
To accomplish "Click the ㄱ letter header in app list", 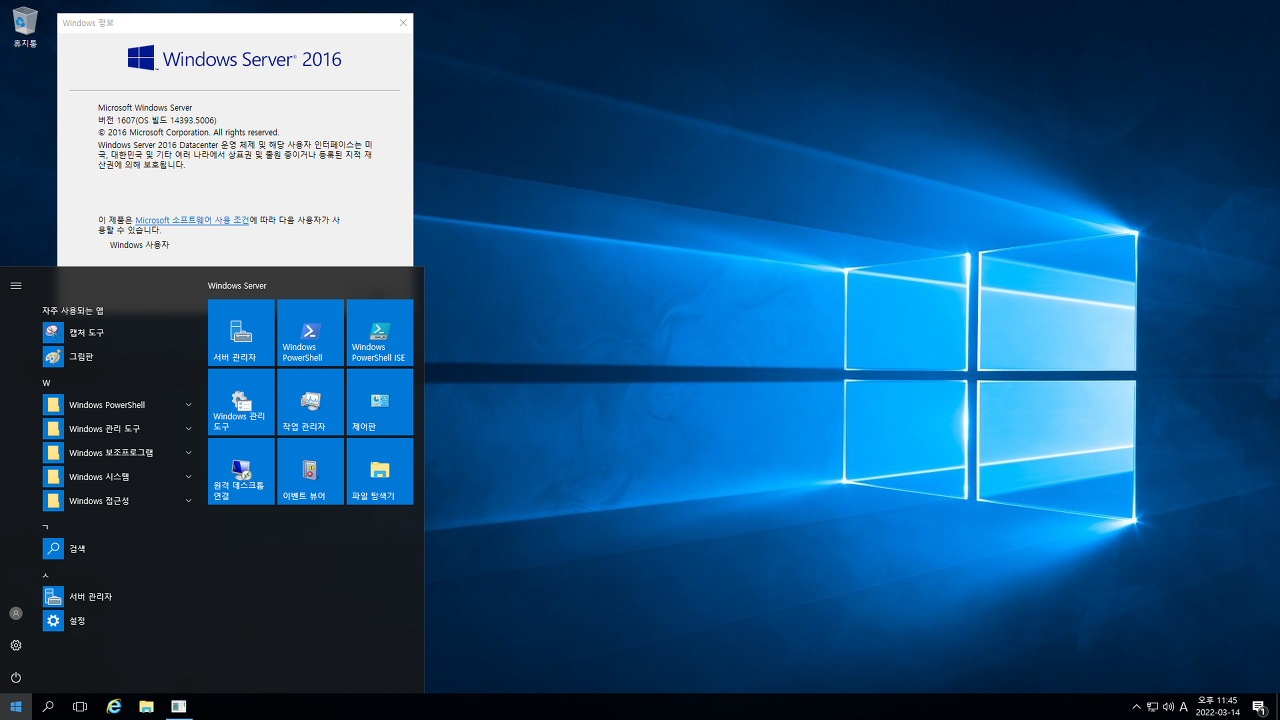I will 45,526.
